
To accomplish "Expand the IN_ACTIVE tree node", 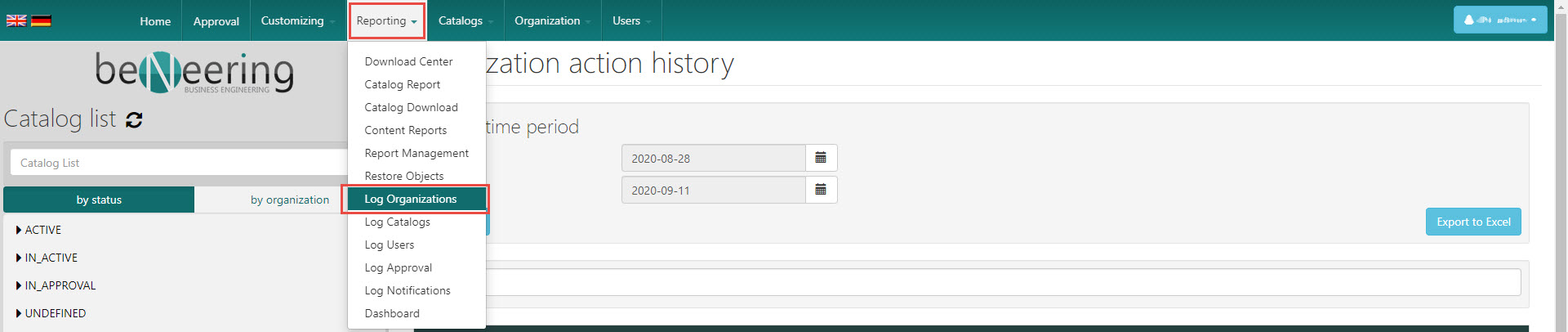I will click(19, 258).
